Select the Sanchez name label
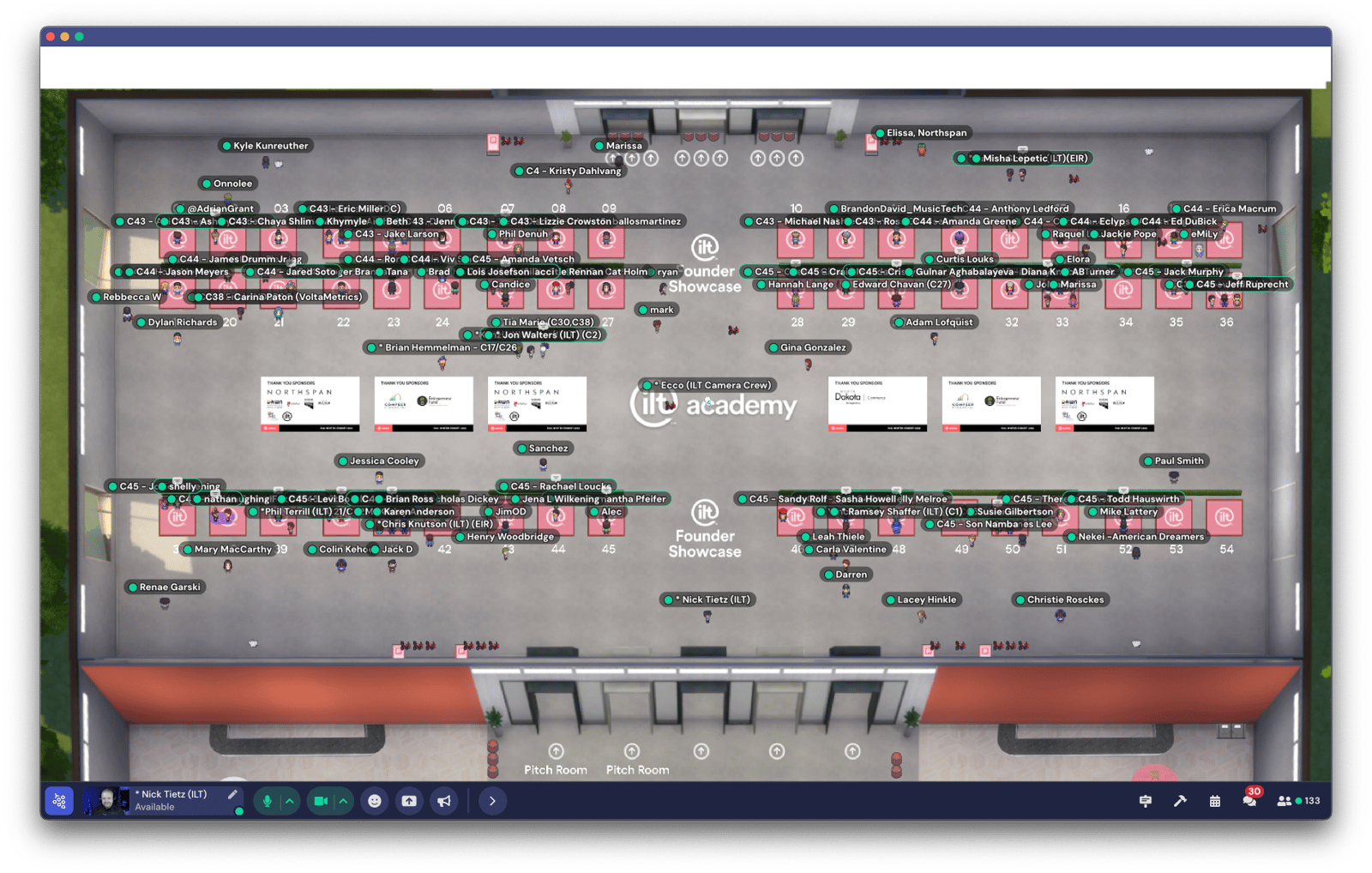 [x=543, y=449]
